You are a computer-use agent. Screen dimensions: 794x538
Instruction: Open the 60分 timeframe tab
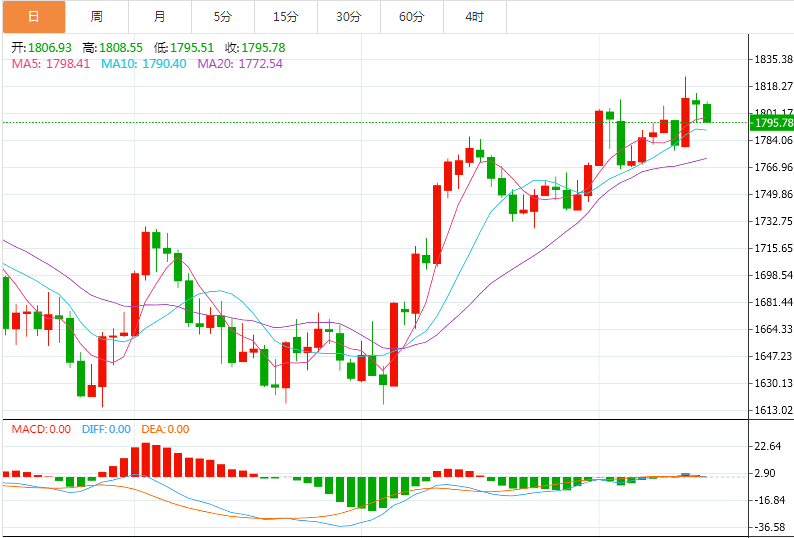click(412, 17)
